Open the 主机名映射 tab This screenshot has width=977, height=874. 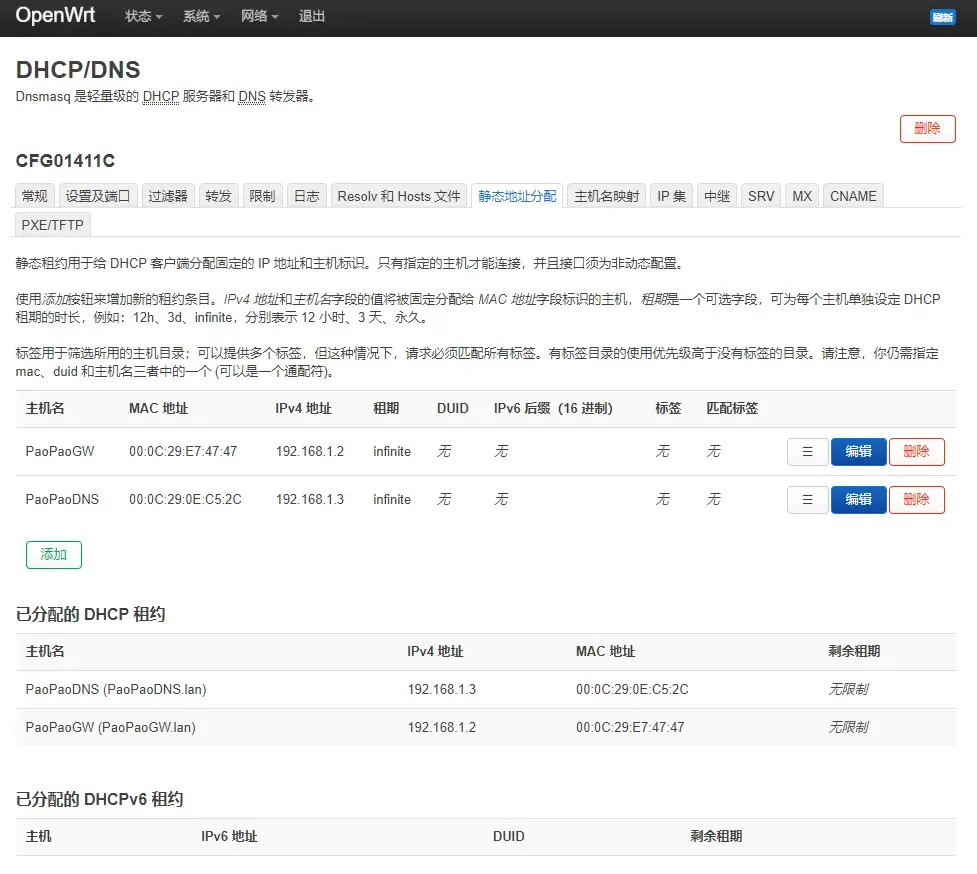pos(606,196)
